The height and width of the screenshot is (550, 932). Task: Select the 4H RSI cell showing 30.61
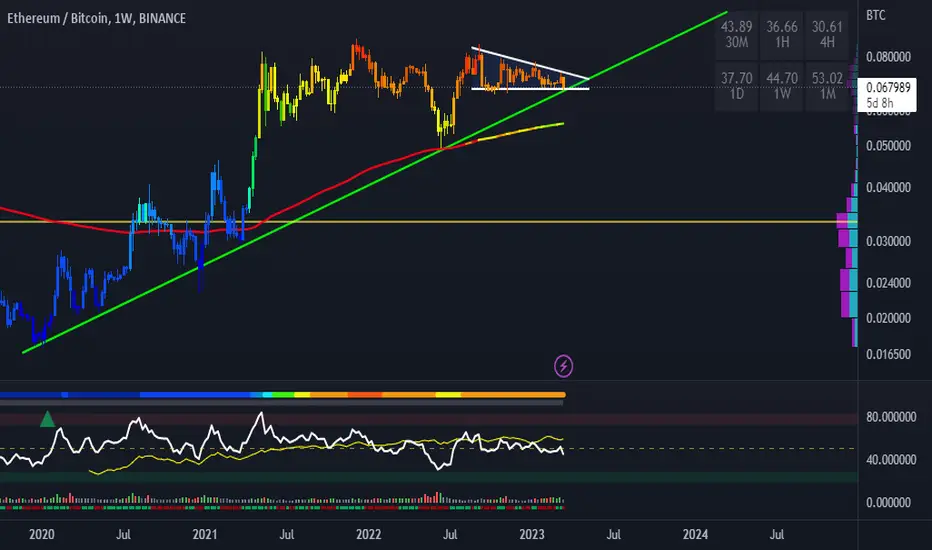[827, 34]
